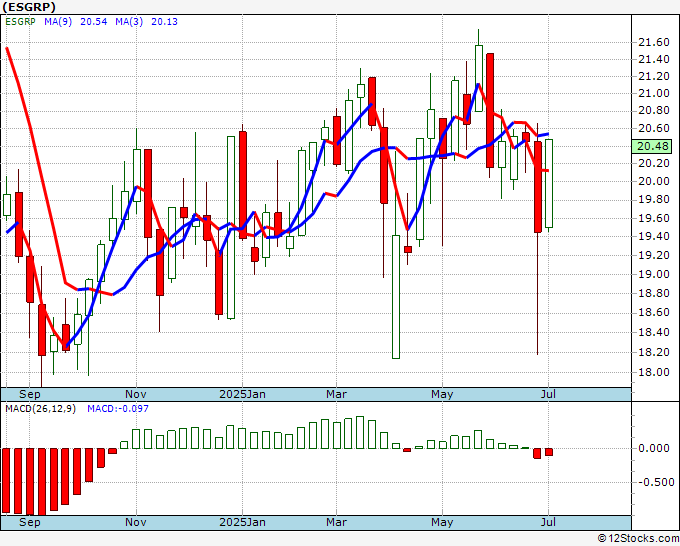This screenshot has width=680, height=546.
Task: Click the Mar label on price time axis
Action: coord(337,394)
